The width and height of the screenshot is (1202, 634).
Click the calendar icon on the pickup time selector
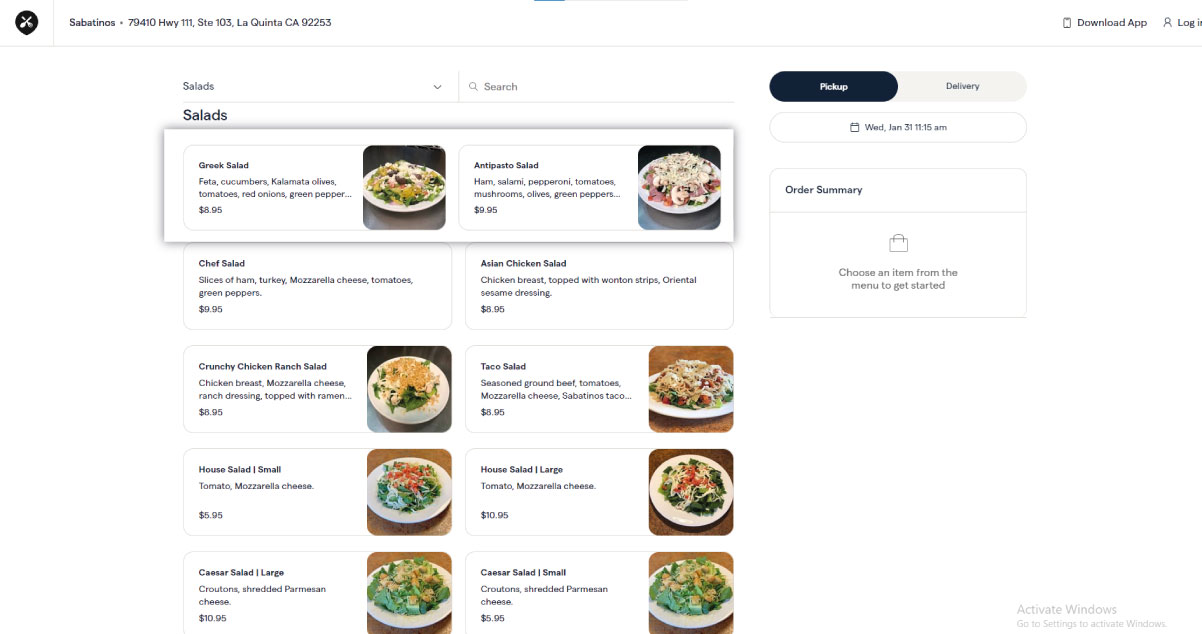853,127
